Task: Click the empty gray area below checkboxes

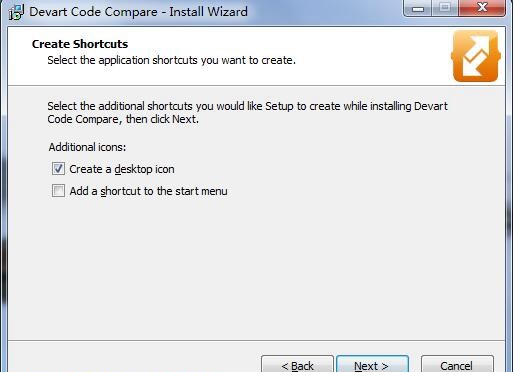Action: 256,267
